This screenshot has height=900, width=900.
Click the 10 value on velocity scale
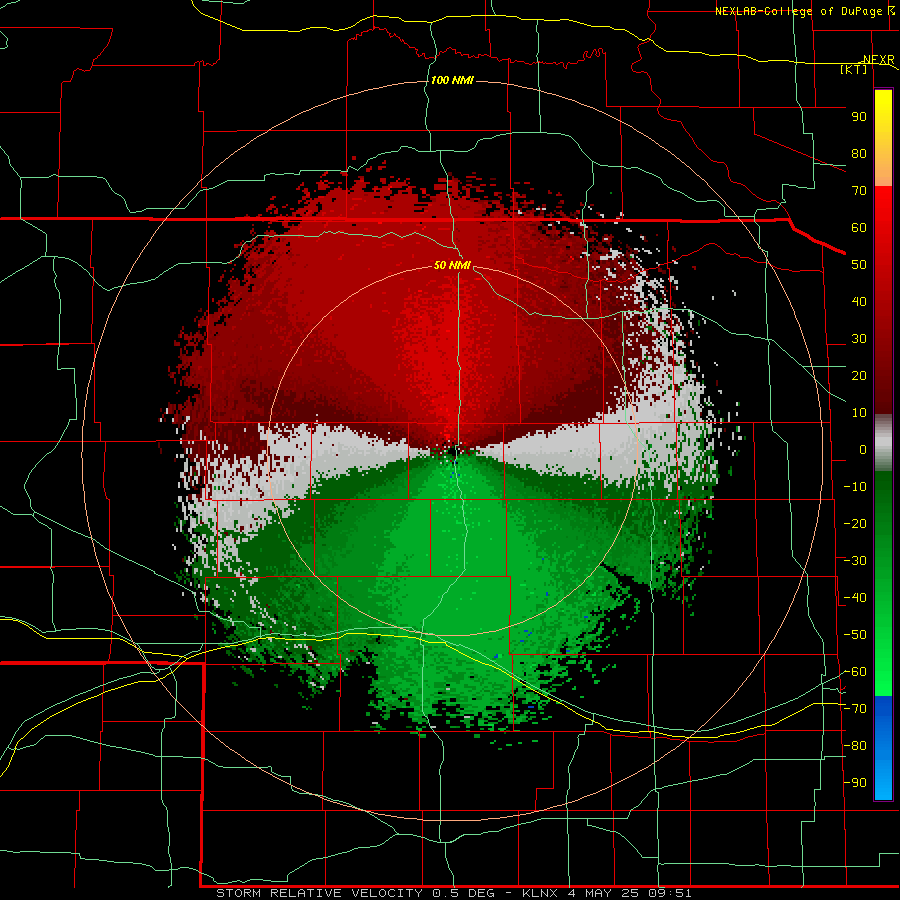(x=859, y=413)
